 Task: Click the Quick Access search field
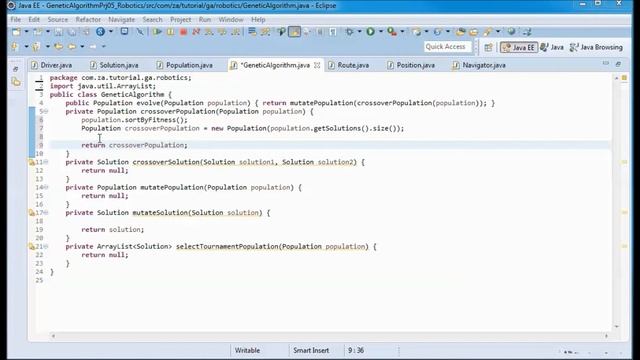point(448,47)
